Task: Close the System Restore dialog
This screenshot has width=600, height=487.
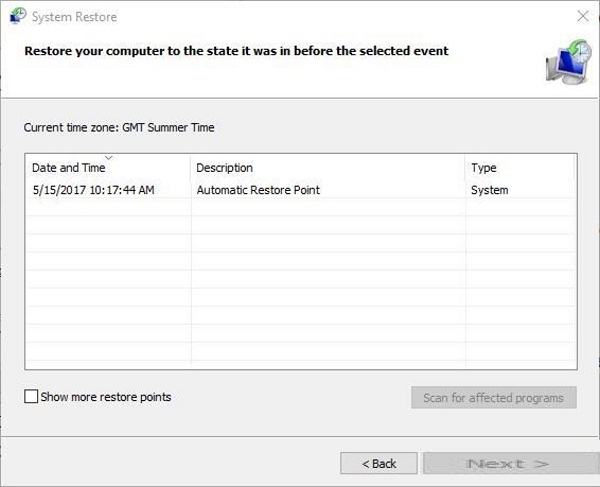Action: point(582,16)
